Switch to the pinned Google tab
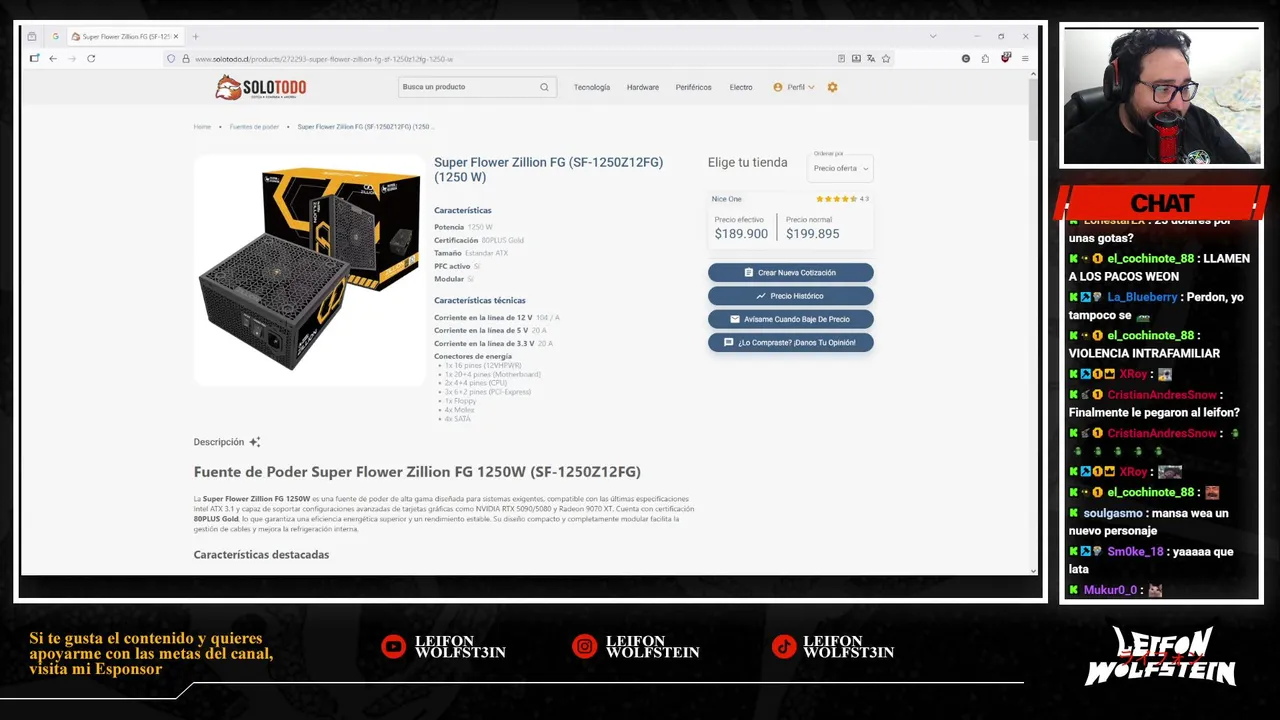This screenshot has height=720, width=1280. pos(56,36)
